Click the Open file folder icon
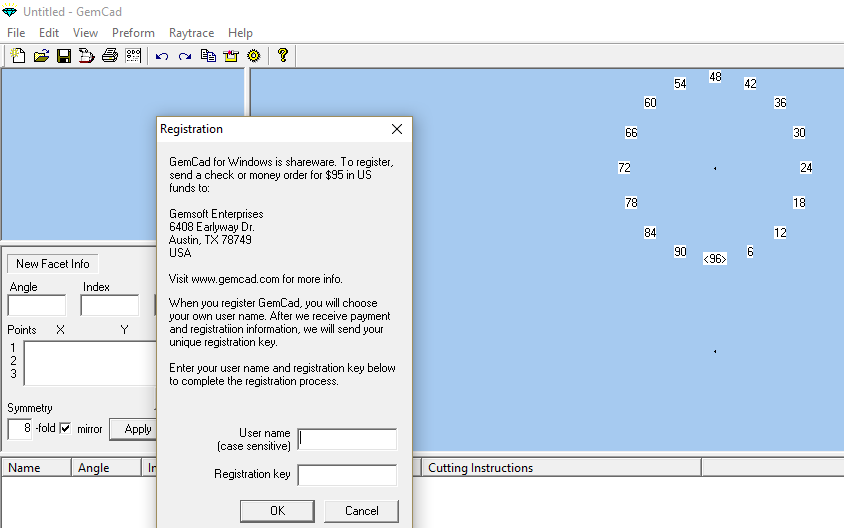 point(41,55)
